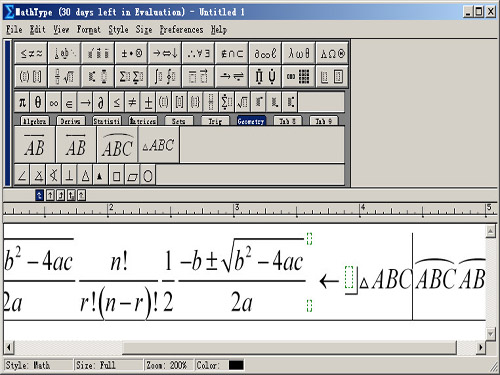Image resolution: width=500 pixels, height=375 pixels.
Task: Select the fifth tab-stop type button
Action: tap(81, 195)
